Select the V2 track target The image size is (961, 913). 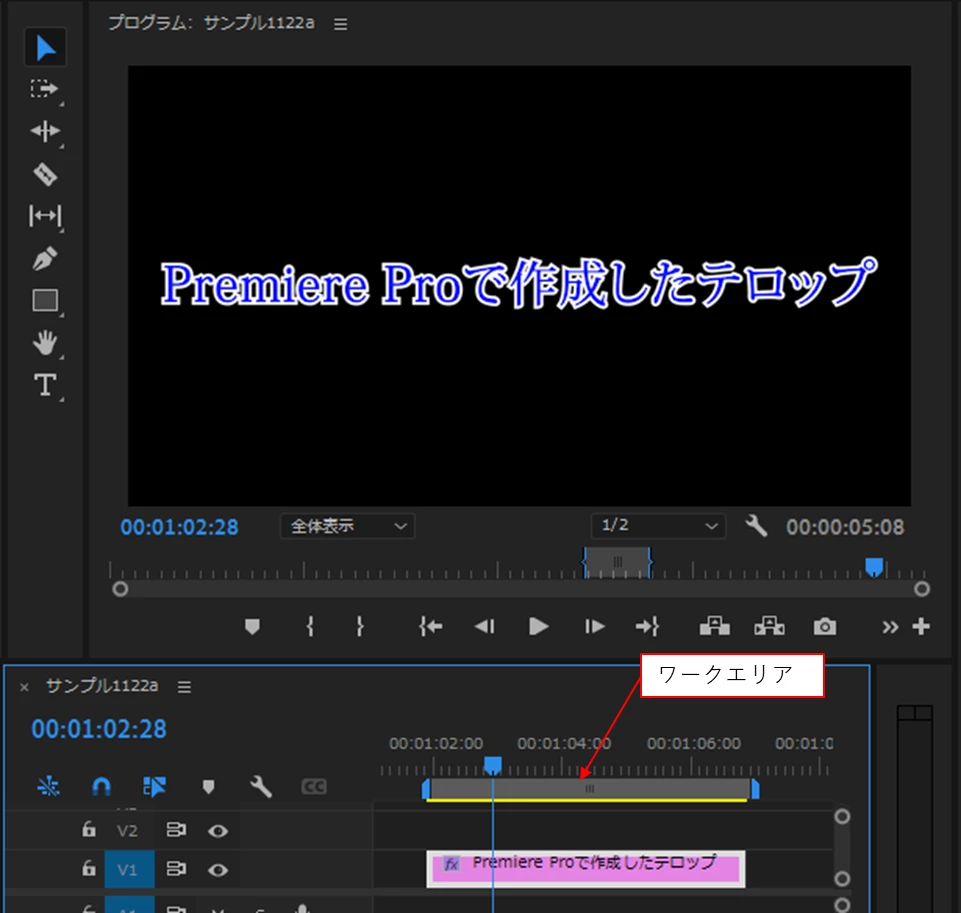(x=127, y=831)
